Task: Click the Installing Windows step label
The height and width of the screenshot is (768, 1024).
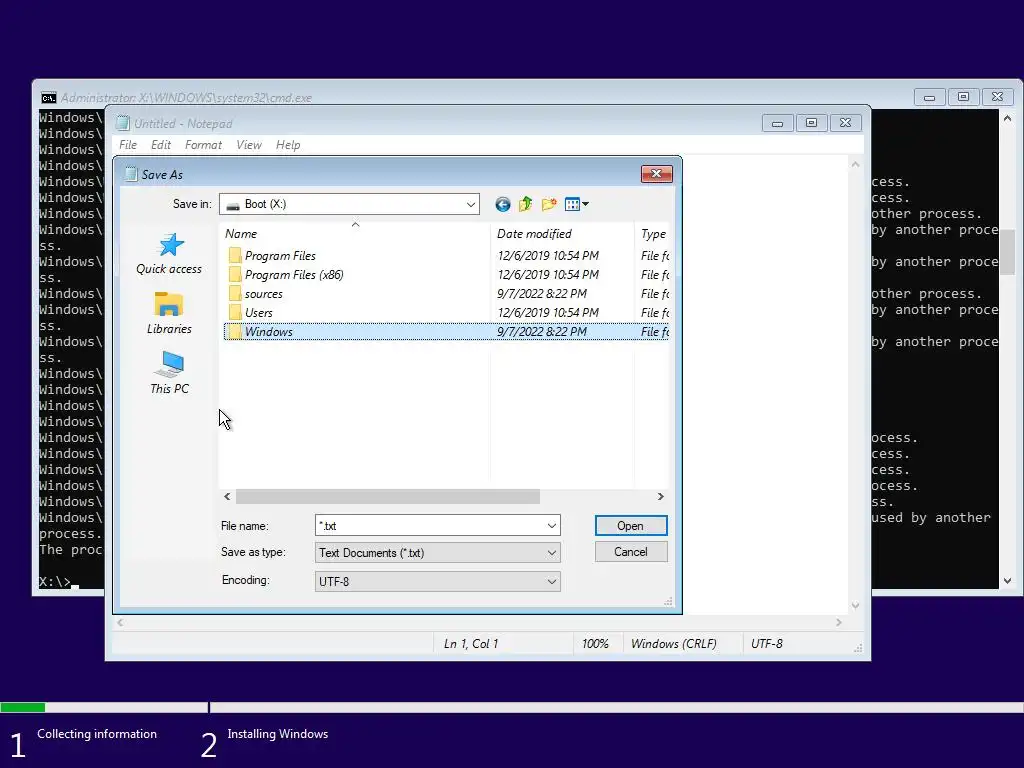Action: click(278, 734)
